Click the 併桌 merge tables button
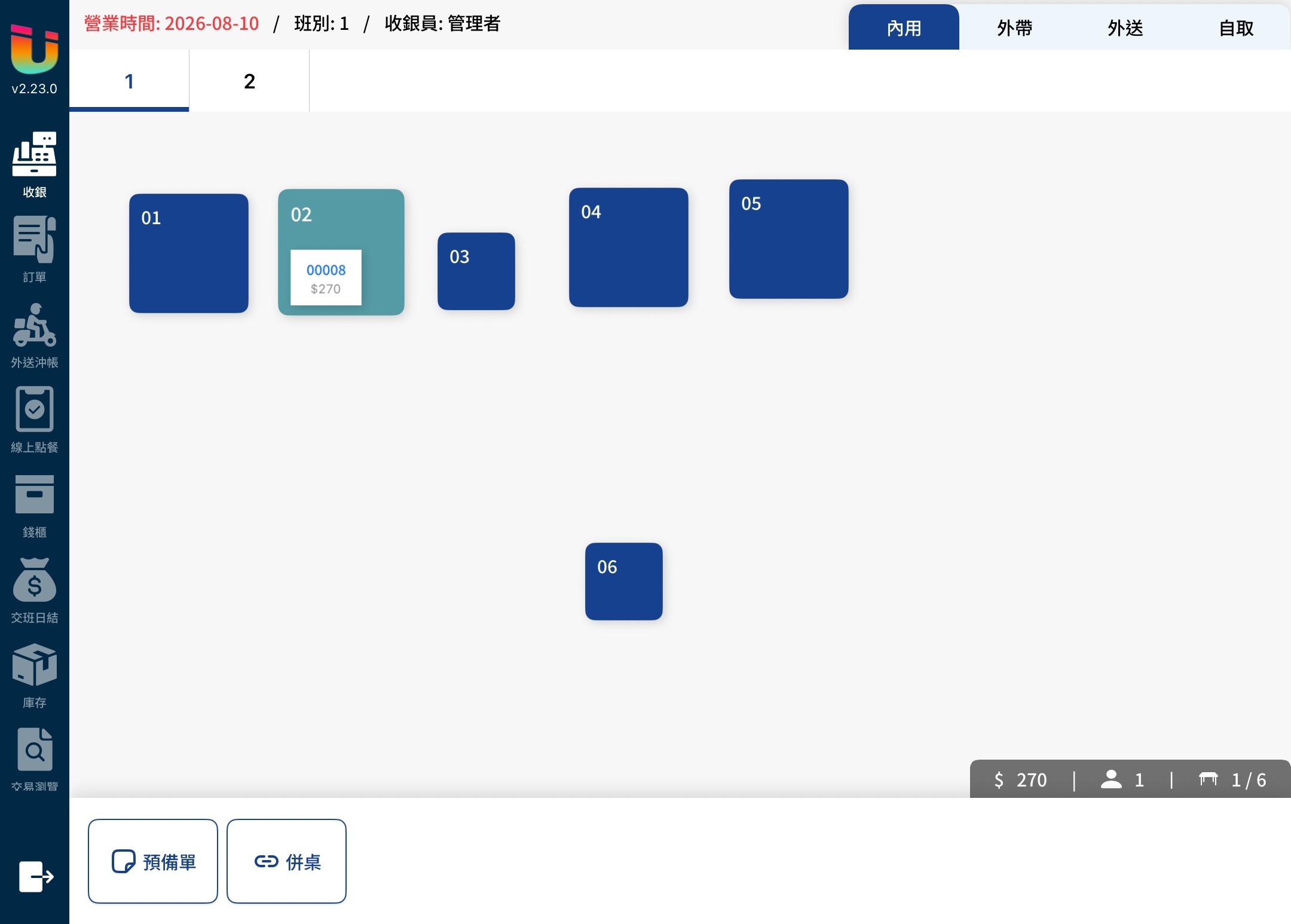1291x924 pixels. [287, 861]
